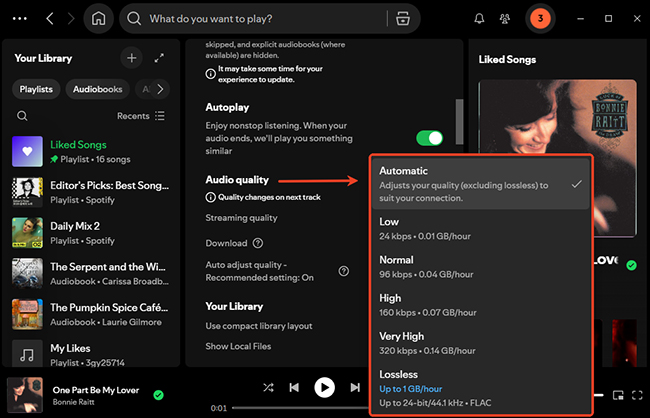The image size is (650, 418).
Task: Open Editor's Picks: Best Songs playlist
Action: [x=91, y=192]
